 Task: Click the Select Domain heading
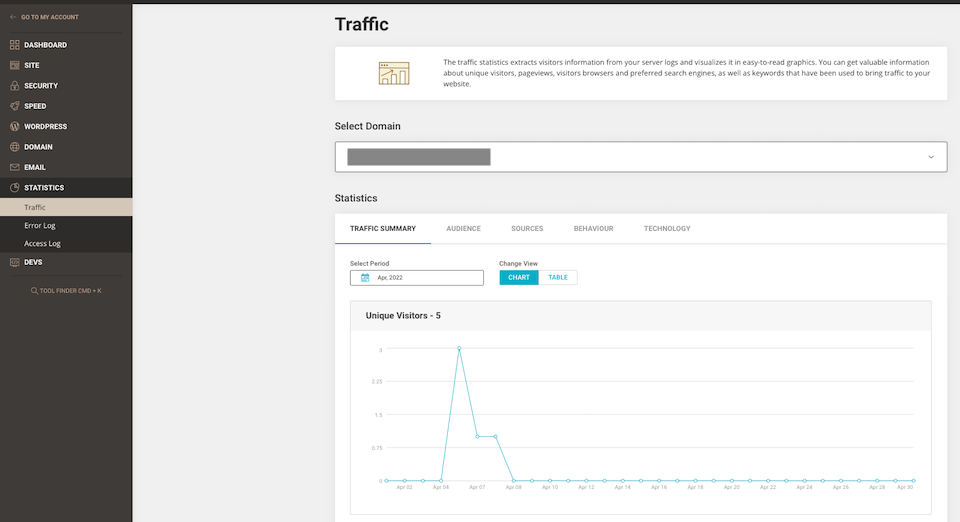367,126
